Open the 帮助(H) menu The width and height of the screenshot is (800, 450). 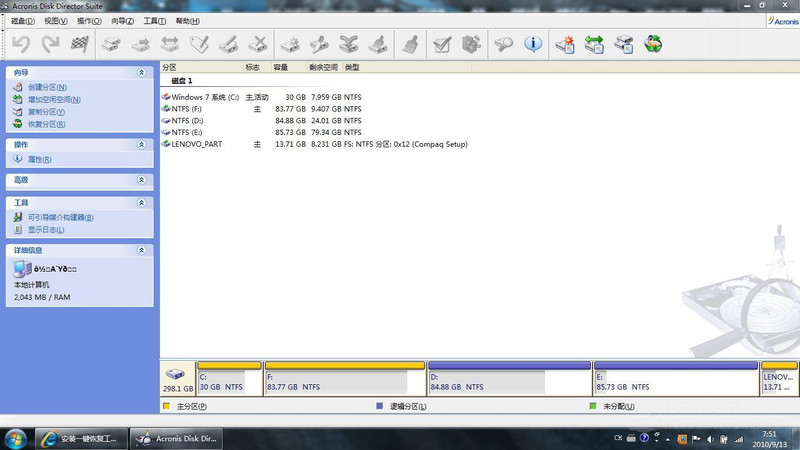[188, 21]
